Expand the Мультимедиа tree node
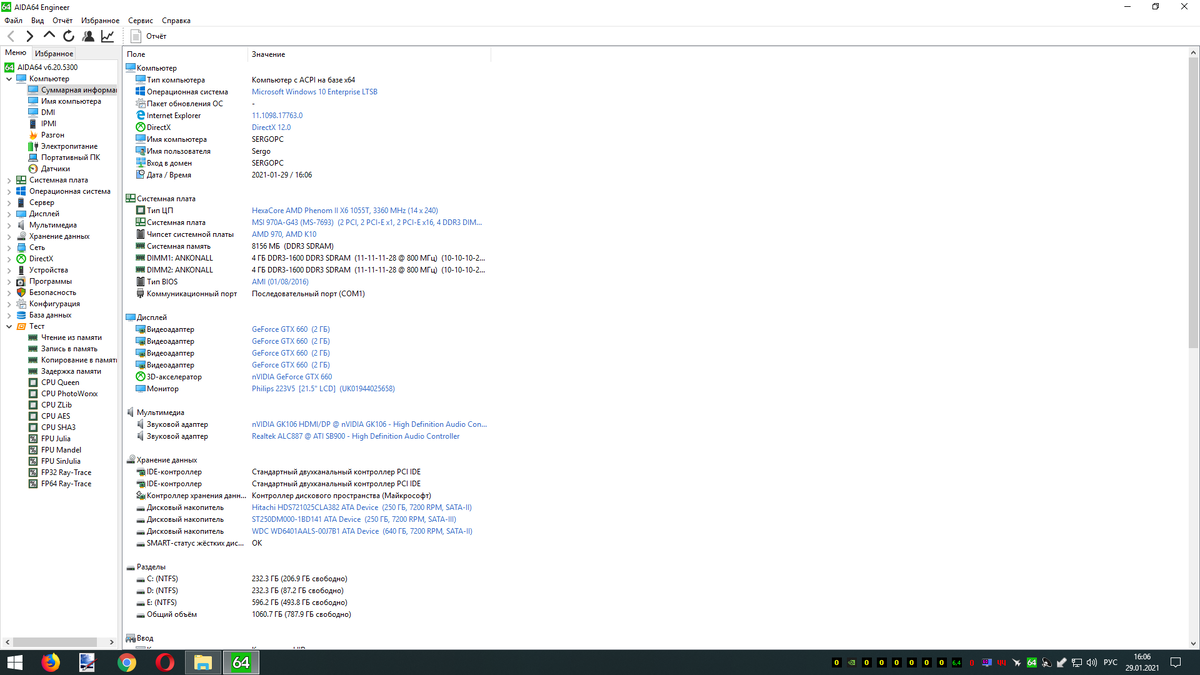The image size is (1200, 675). [x=9, y=225]
